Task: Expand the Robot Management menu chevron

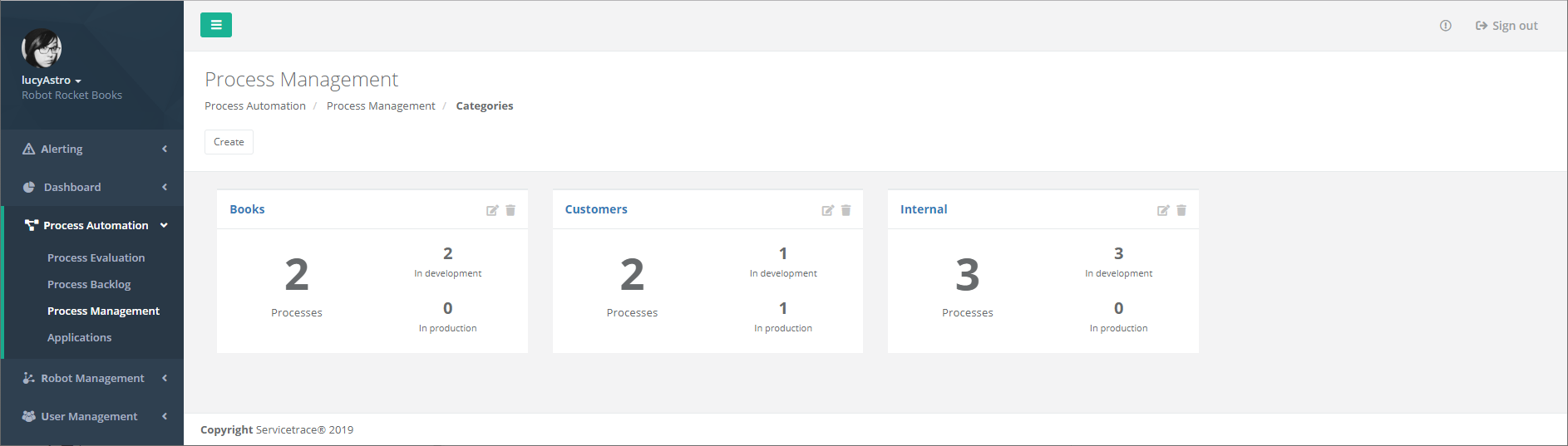Action: [x=165, y=378]
